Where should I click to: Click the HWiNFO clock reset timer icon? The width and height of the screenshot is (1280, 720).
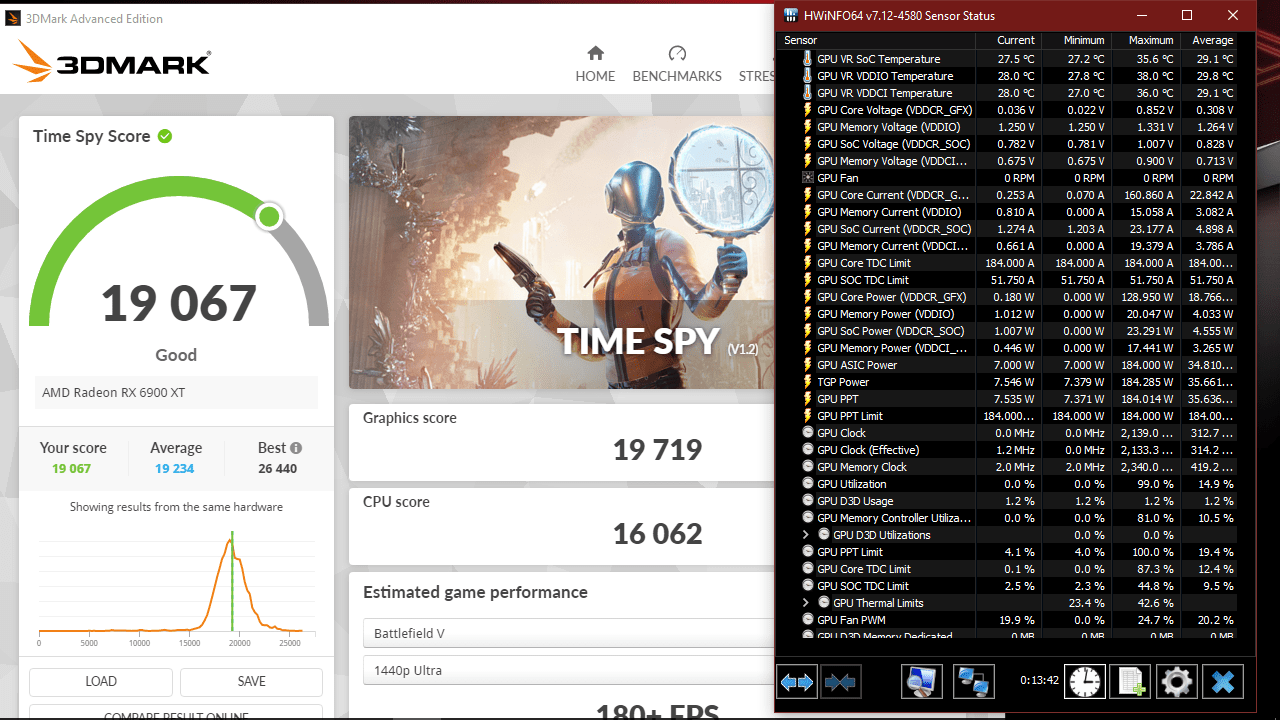click(x=1085, y=682)
